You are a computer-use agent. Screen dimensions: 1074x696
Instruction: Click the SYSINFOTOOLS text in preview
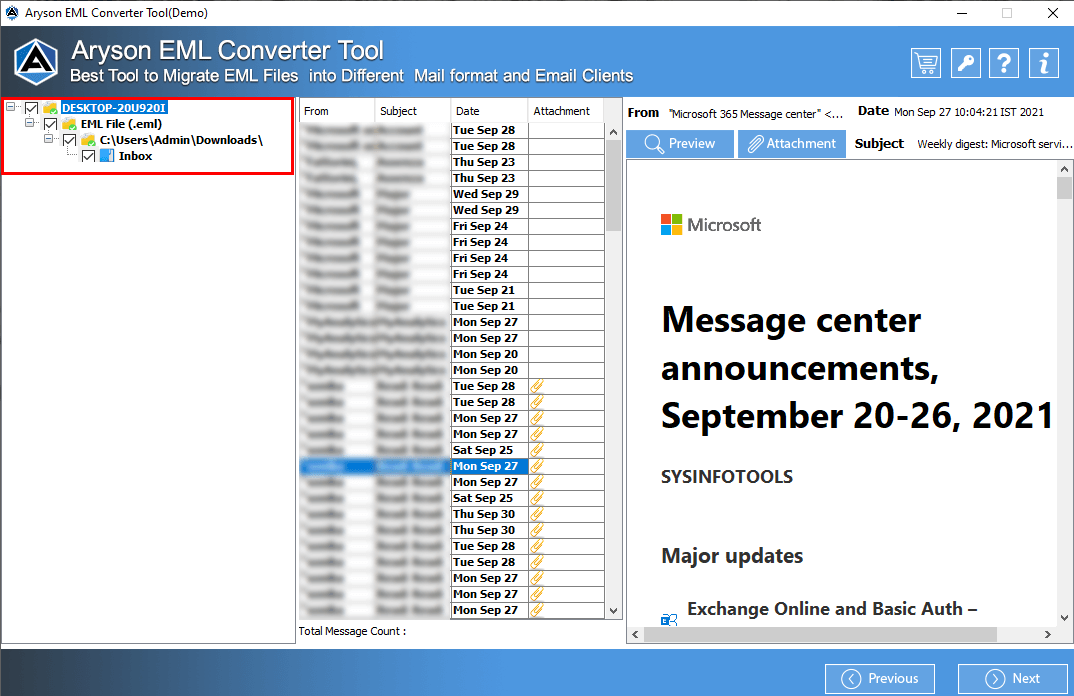coord(727,477)
